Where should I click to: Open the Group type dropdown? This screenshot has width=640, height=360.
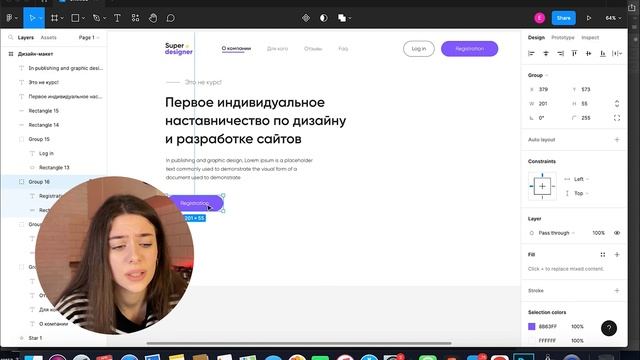coord(538,75)
